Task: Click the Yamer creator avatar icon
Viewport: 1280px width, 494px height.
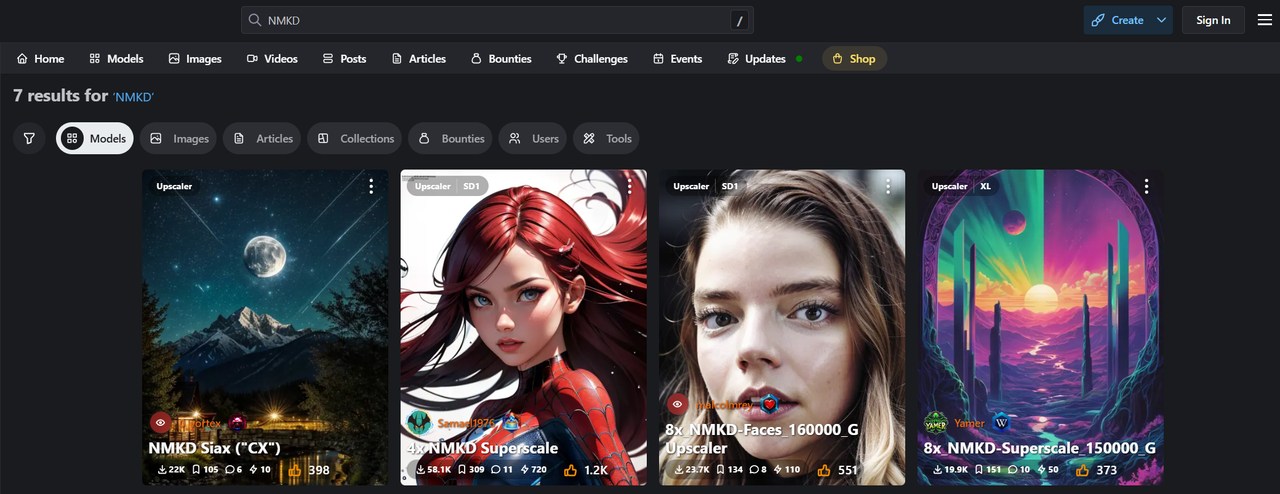Action: tap(935, 423)
